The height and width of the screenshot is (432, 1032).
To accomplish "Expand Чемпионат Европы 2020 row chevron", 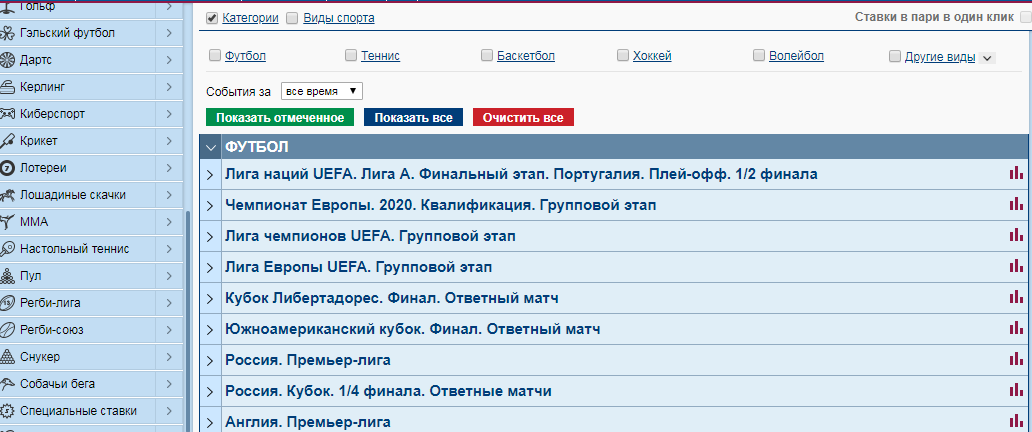I will tap(211, 206).
